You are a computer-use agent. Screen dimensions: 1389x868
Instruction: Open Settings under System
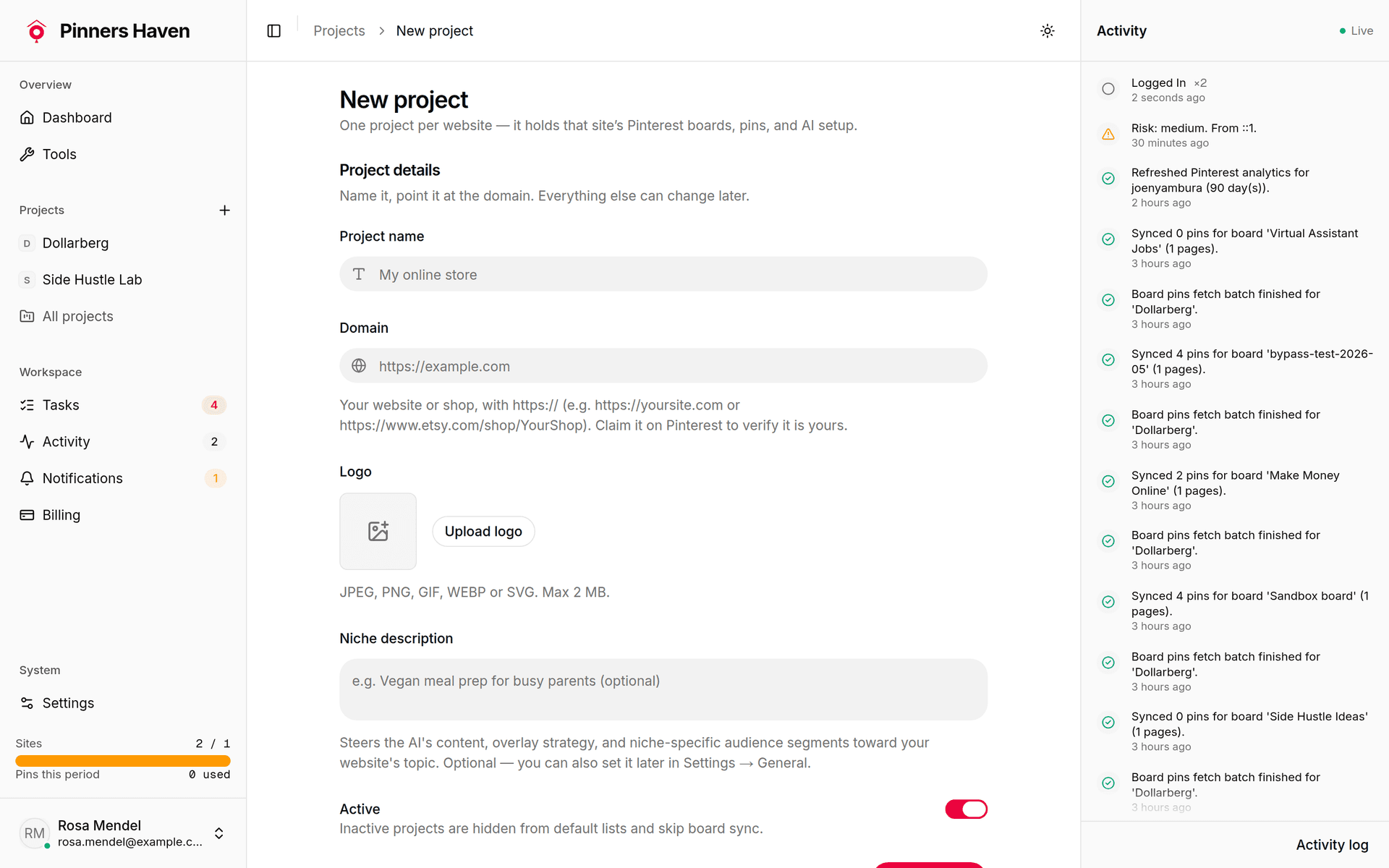[123, 703]
